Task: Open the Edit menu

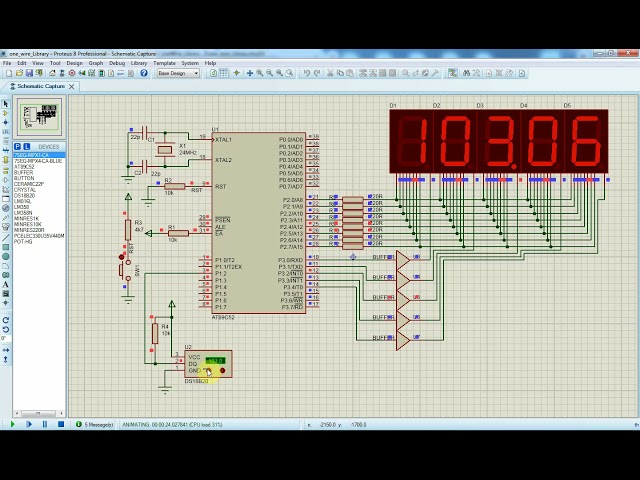Action: point(22,63)
